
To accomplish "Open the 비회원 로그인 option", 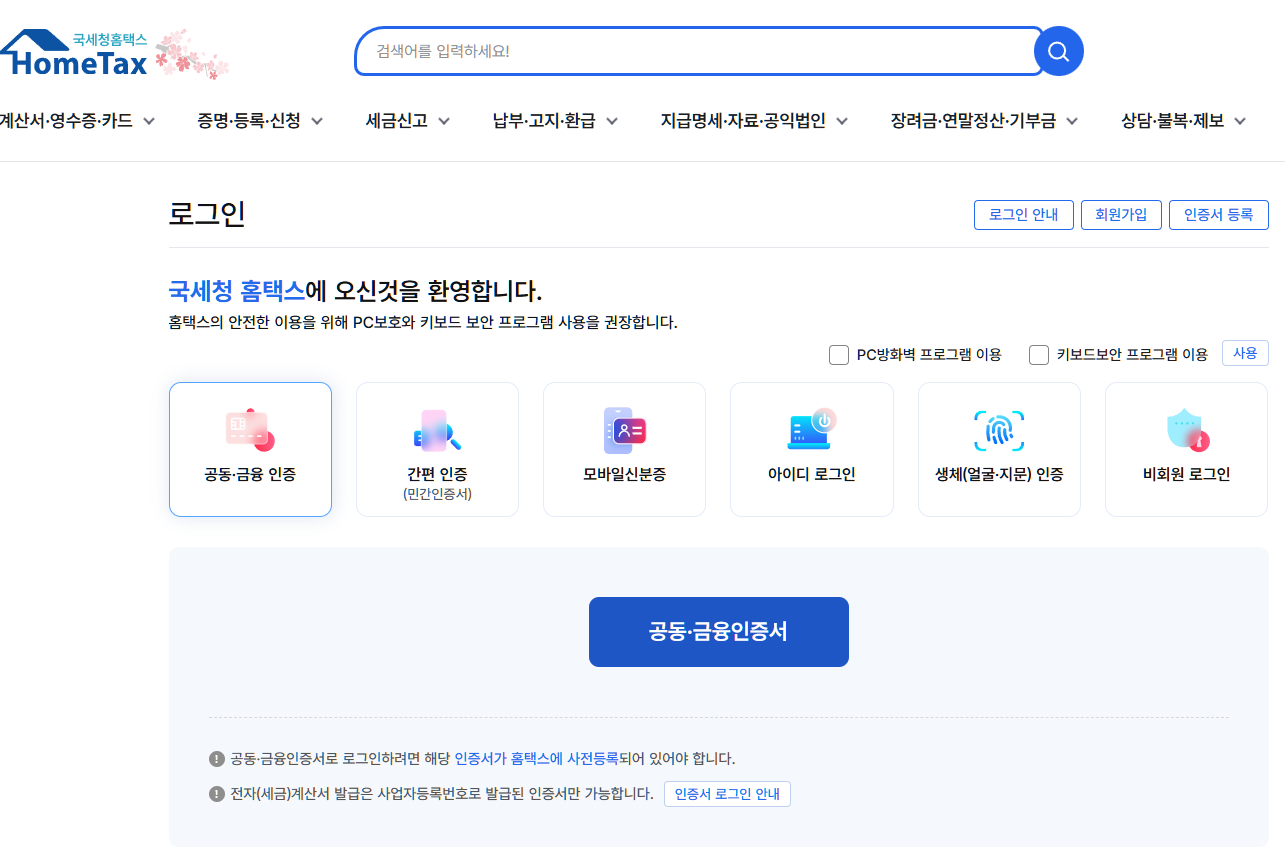I will tap(1185, 448).
